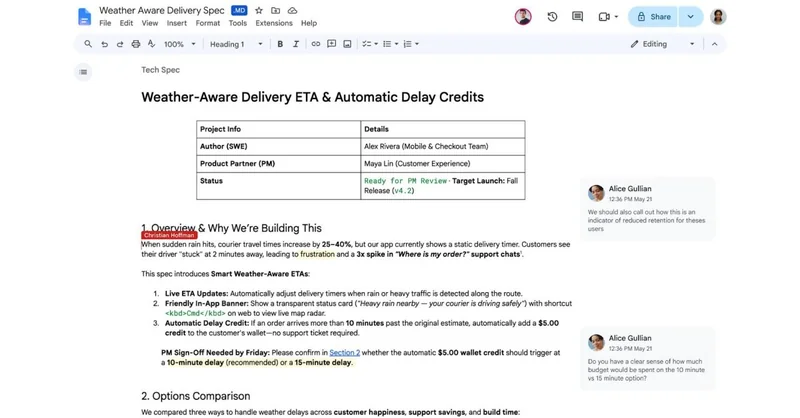This screenshot has height=418, width=800.
Task: Expand the video call options arrow
Action: (616, 17)
